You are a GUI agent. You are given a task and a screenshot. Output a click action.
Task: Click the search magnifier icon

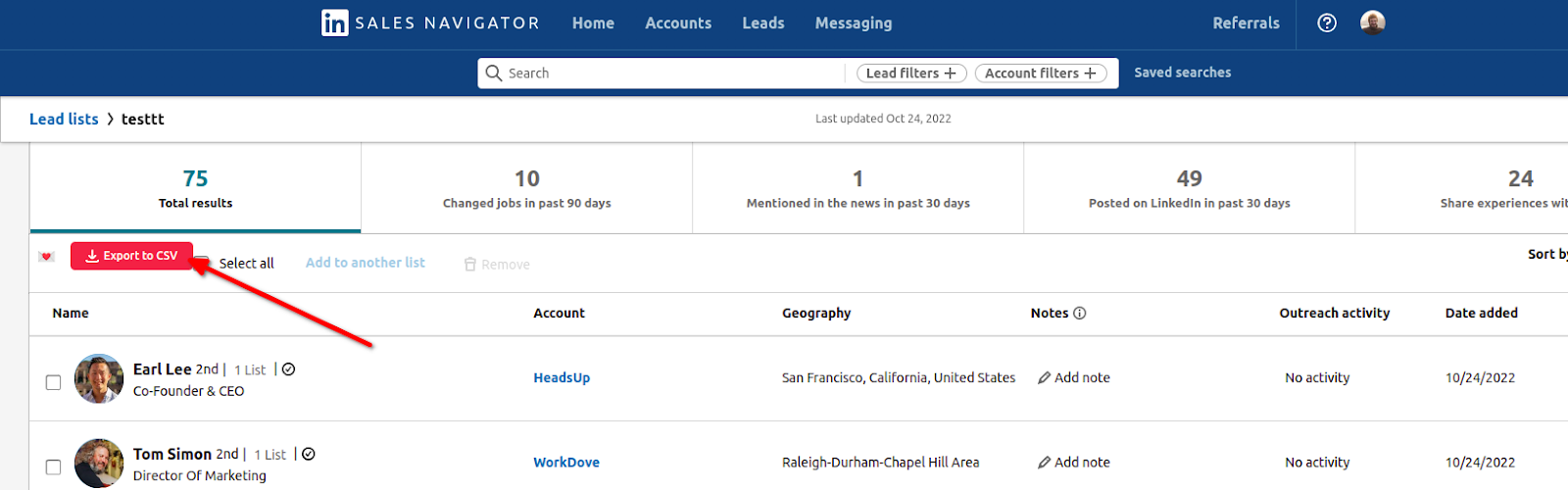pyautogui.click(x=494, y=73)
